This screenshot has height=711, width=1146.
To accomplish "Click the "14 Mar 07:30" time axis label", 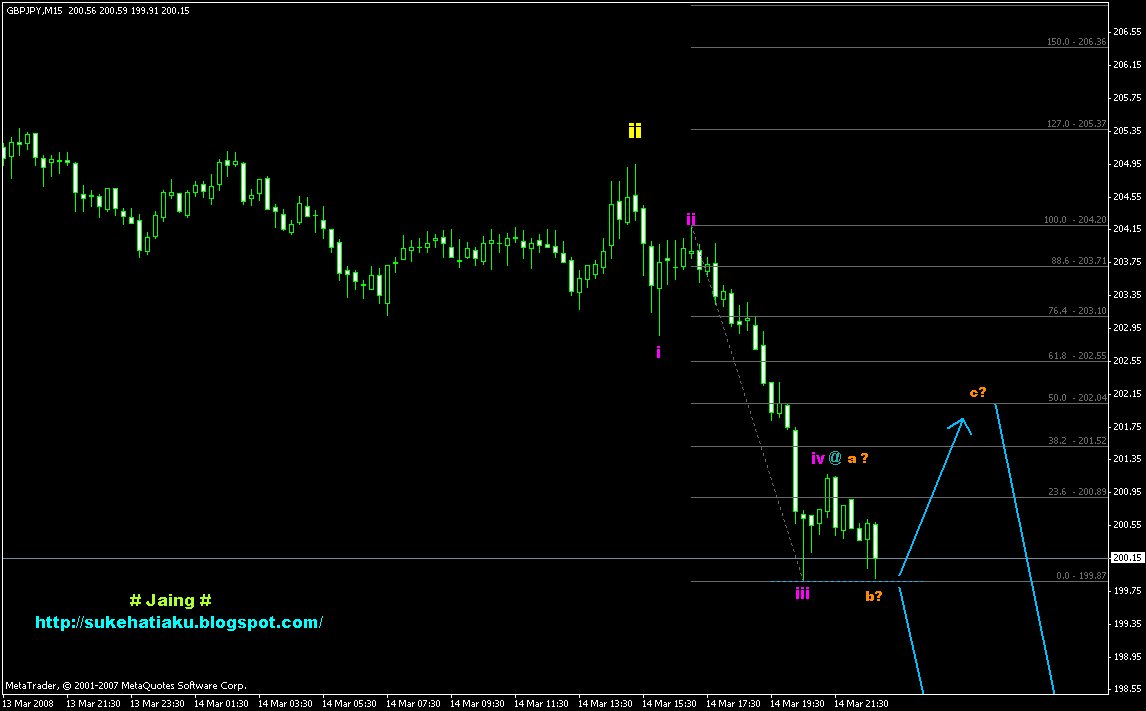I will tap(413, 704).
